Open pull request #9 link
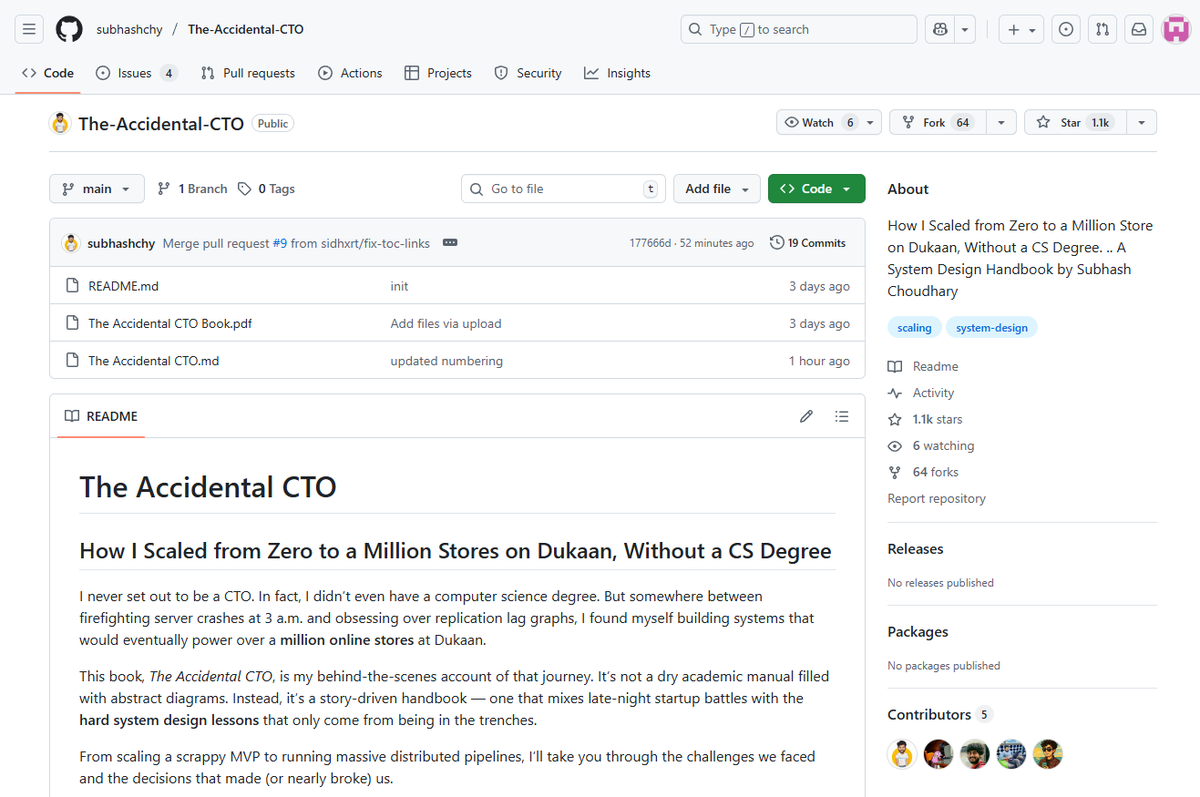The width and height of the screenshot is (1200, 797). click(x=280, y=243)
